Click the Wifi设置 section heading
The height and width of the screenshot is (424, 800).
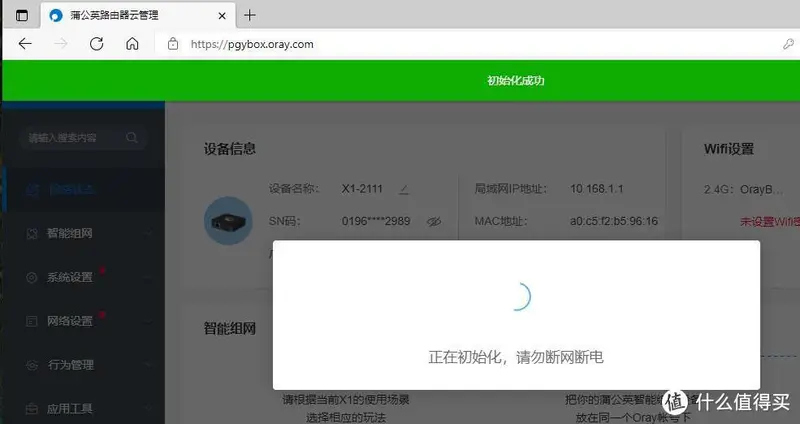point(729,149)
